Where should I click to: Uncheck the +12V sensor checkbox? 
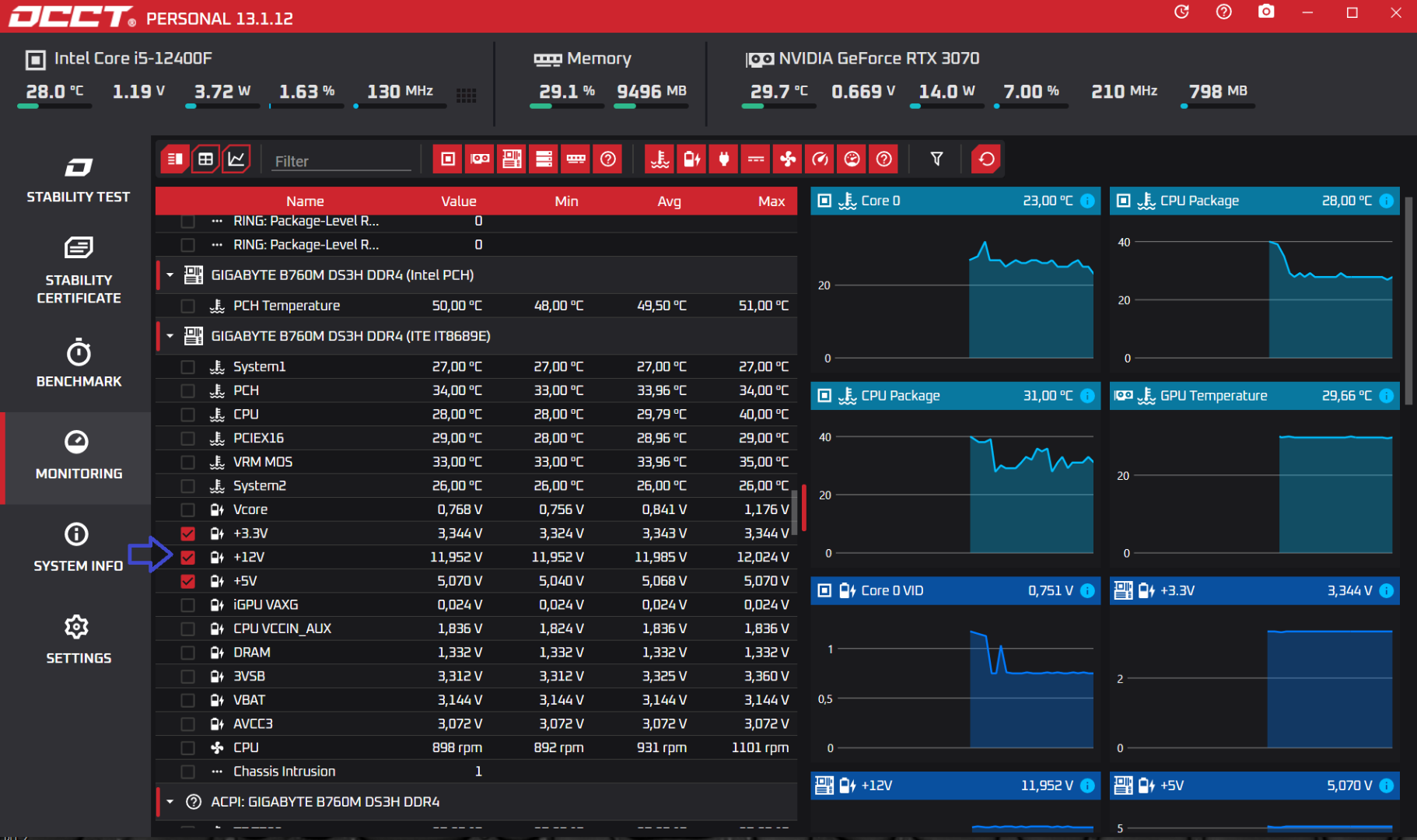pyautogui.click(x=187, y=558)
